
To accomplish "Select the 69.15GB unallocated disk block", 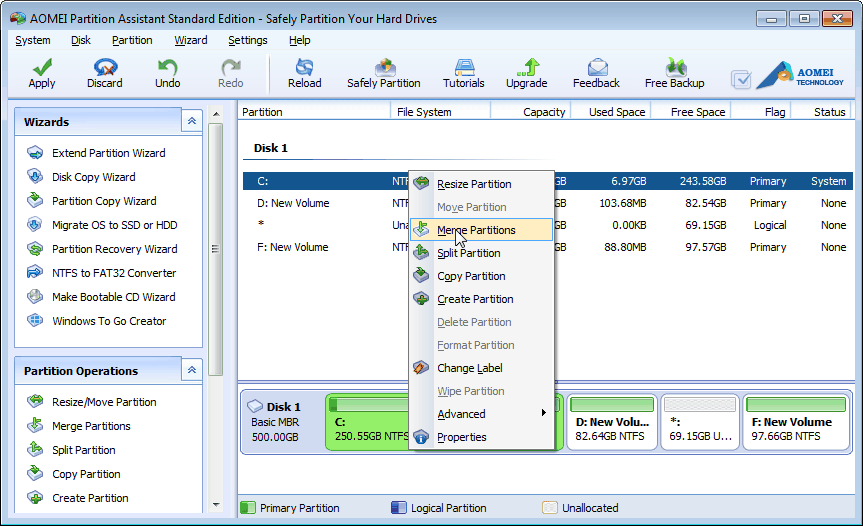I will (x=700, y=422).
